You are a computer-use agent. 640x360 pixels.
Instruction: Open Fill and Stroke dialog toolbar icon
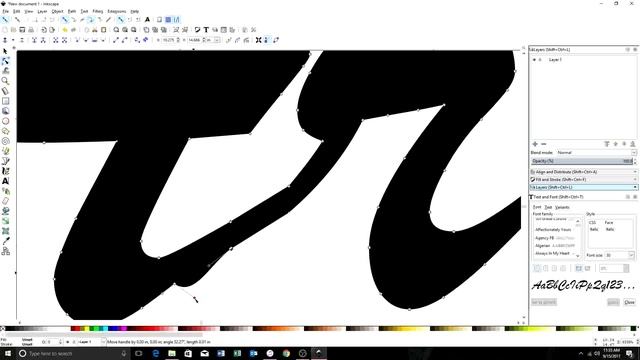[198, 30]
